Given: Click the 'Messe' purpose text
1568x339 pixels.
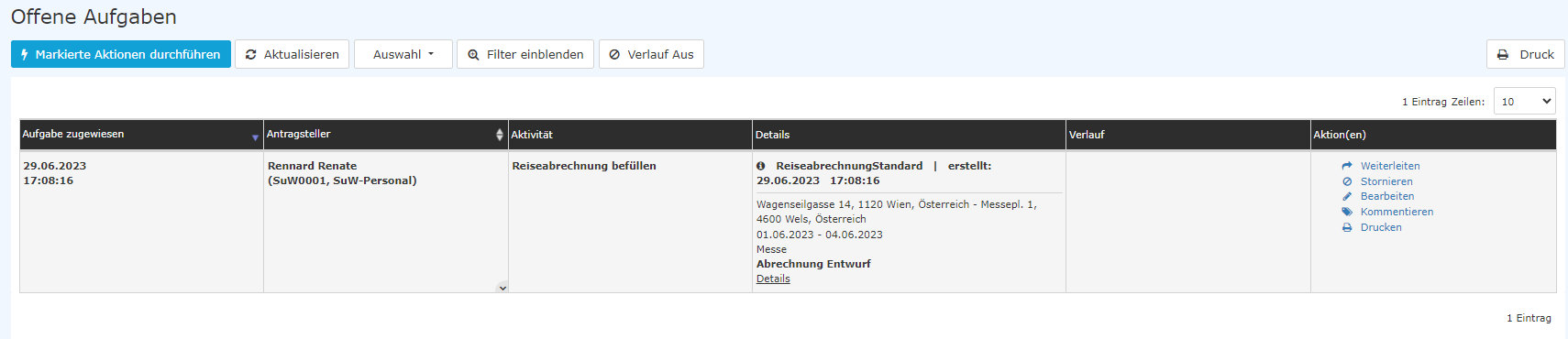Looking at the screenshot, I should point(771,249).
